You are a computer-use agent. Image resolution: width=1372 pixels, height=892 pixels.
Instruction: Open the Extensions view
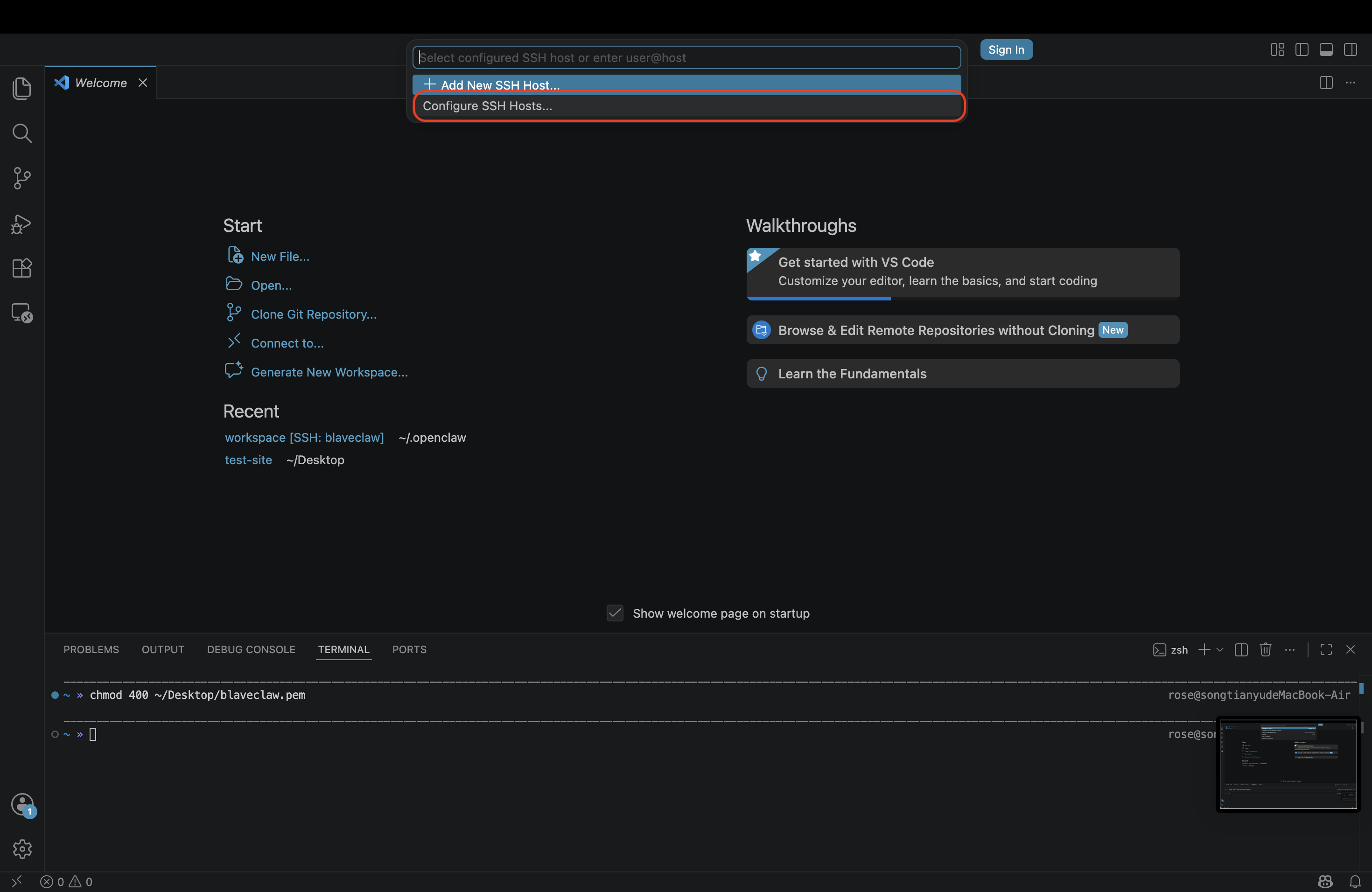pyautogui.click(x=22, y=268)
